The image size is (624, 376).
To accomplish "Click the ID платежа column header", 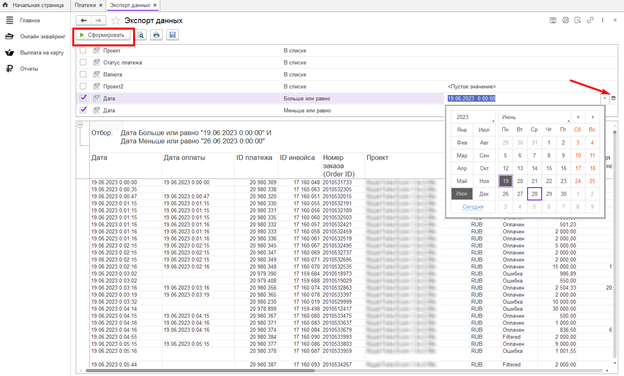I will click(254, 158).
